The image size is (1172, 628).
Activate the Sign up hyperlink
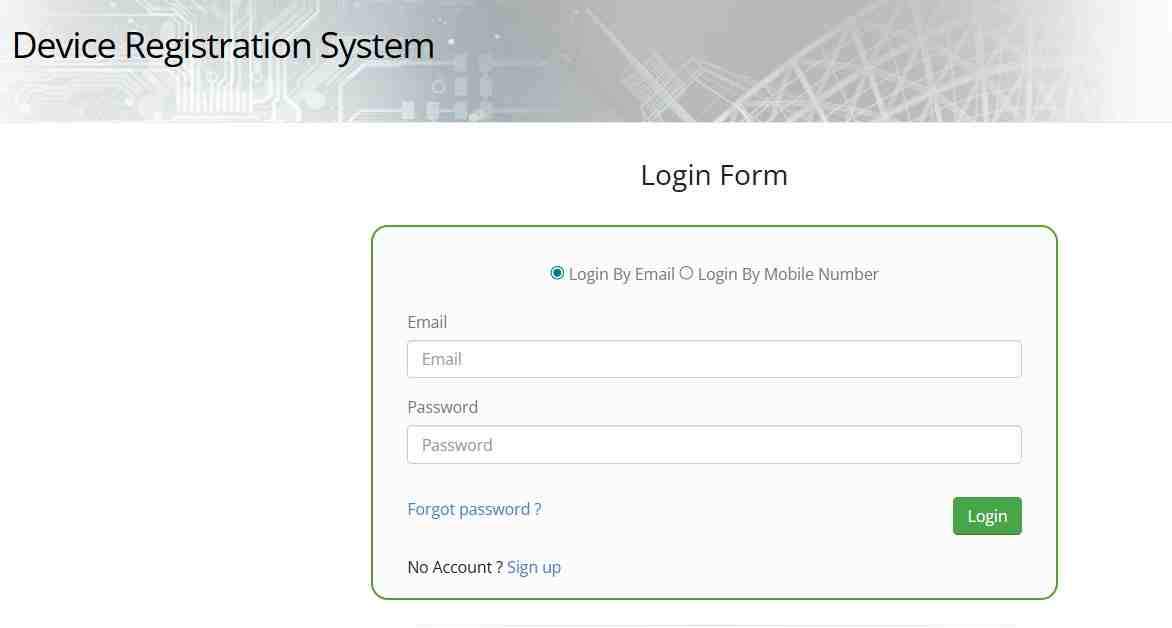[534, 567]
